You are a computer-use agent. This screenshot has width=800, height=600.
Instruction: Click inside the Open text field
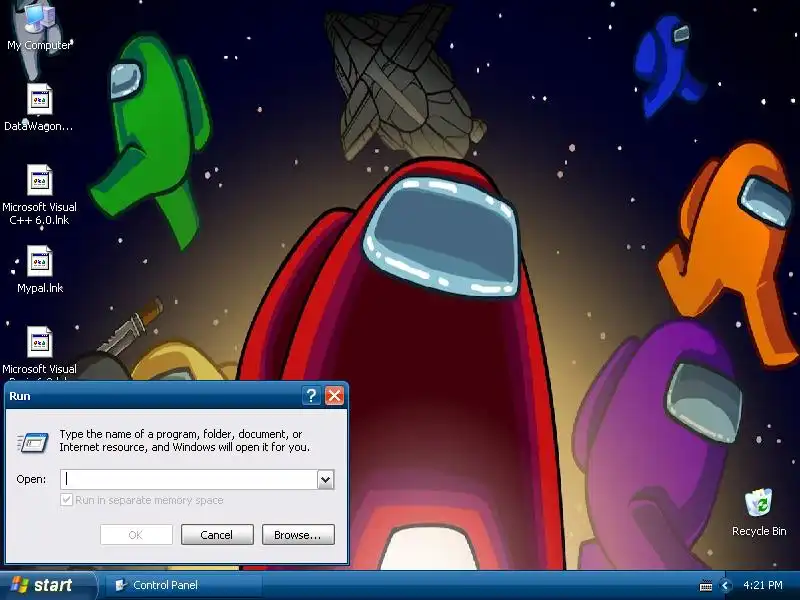click(x=189, y=480)
